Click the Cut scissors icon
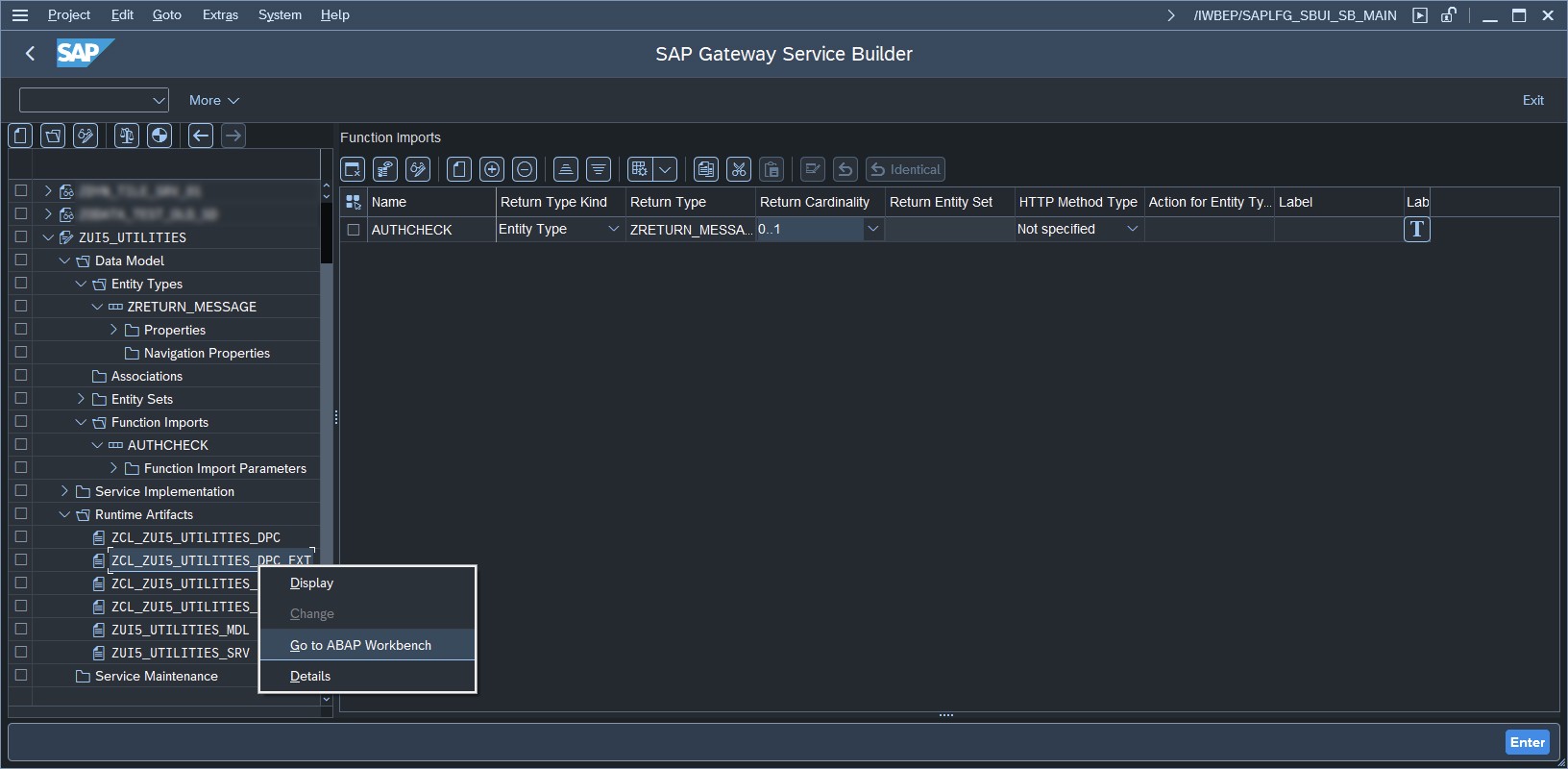 [739, 170]
